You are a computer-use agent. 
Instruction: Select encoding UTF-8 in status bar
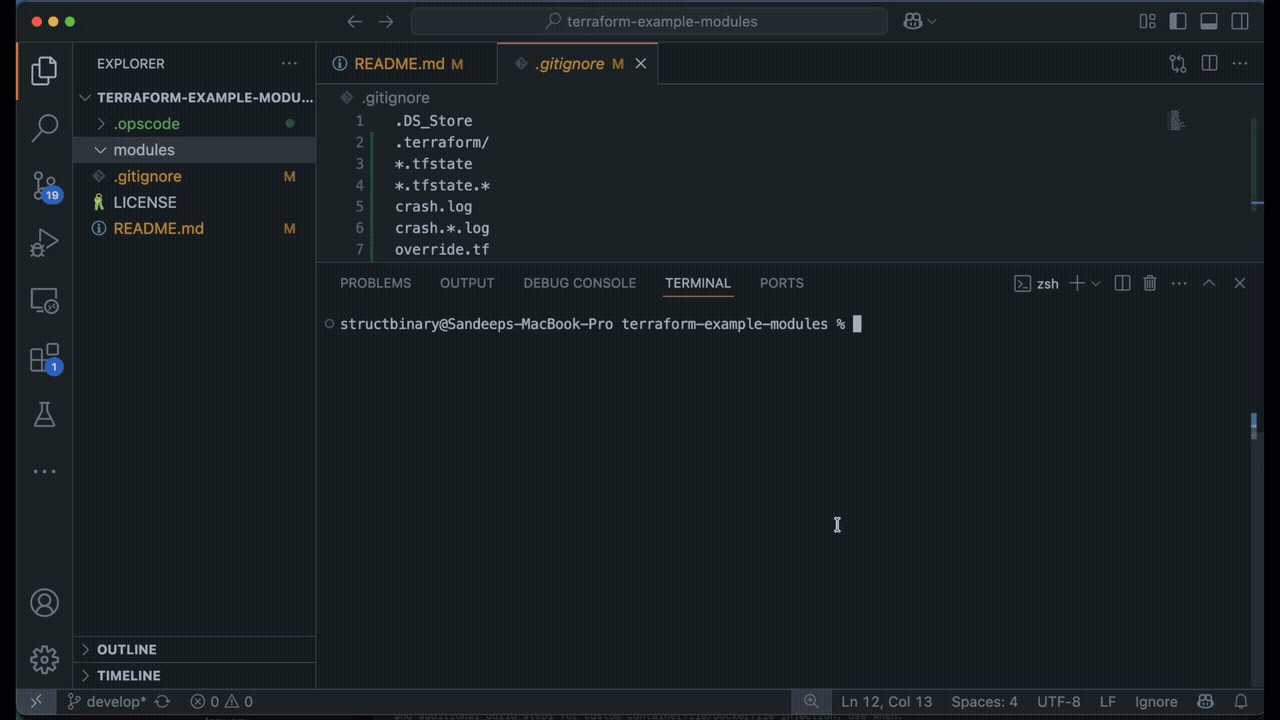[x=1059, y=701]
